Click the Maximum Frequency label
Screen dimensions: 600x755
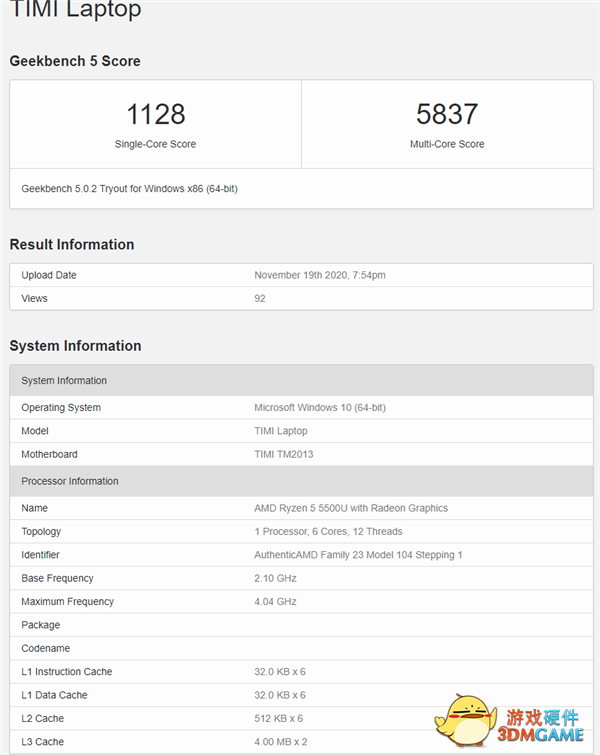pyautogui.click(x=67, y=601)
